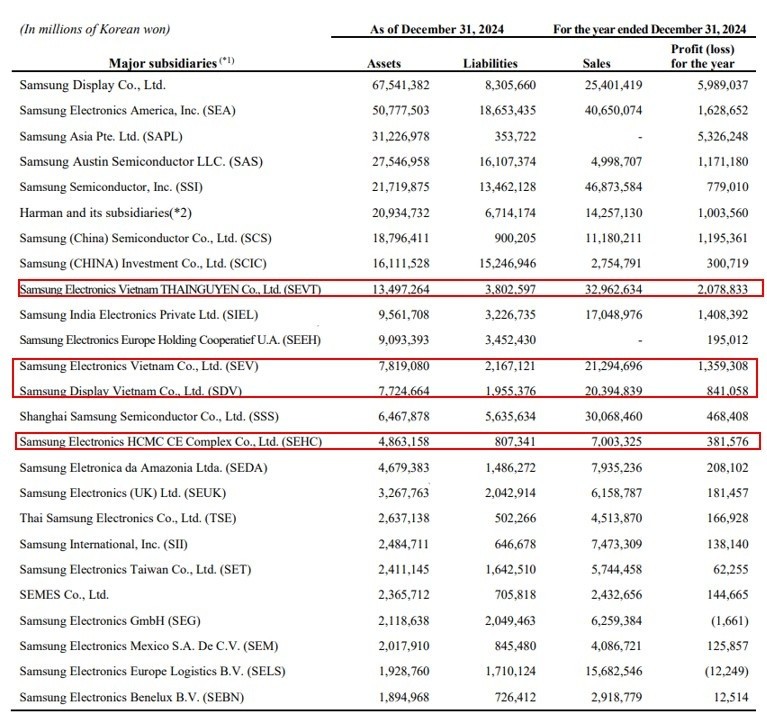Click 'Harman and its subsidiaries(*2)' name
Viewport: 767px width, 719px height.
coord(106,213)
